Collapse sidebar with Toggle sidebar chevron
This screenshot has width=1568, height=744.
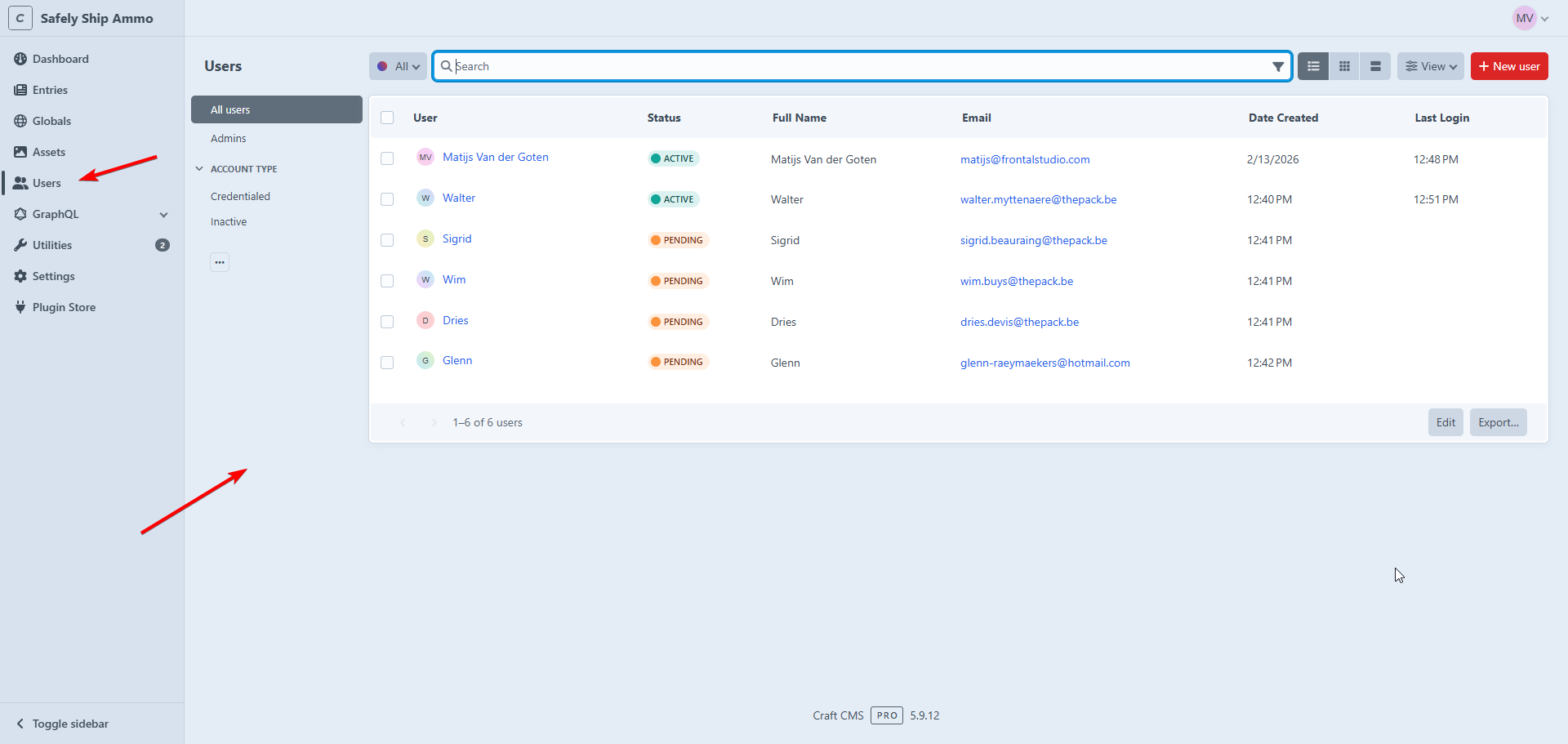click(20, 724)
